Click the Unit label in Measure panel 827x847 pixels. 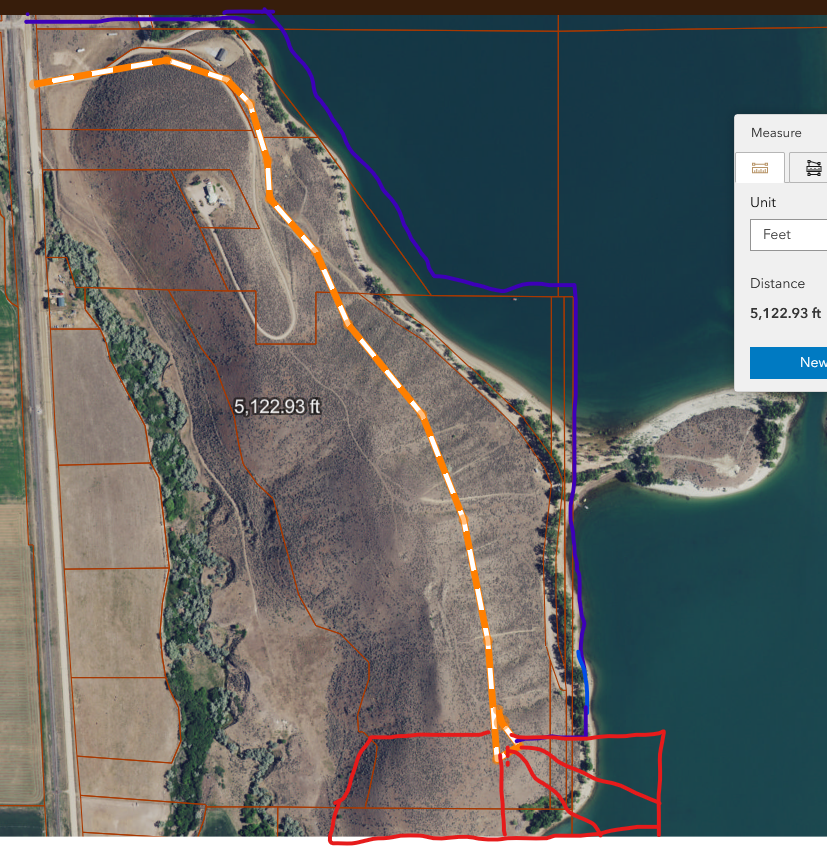tap(763, 203)
